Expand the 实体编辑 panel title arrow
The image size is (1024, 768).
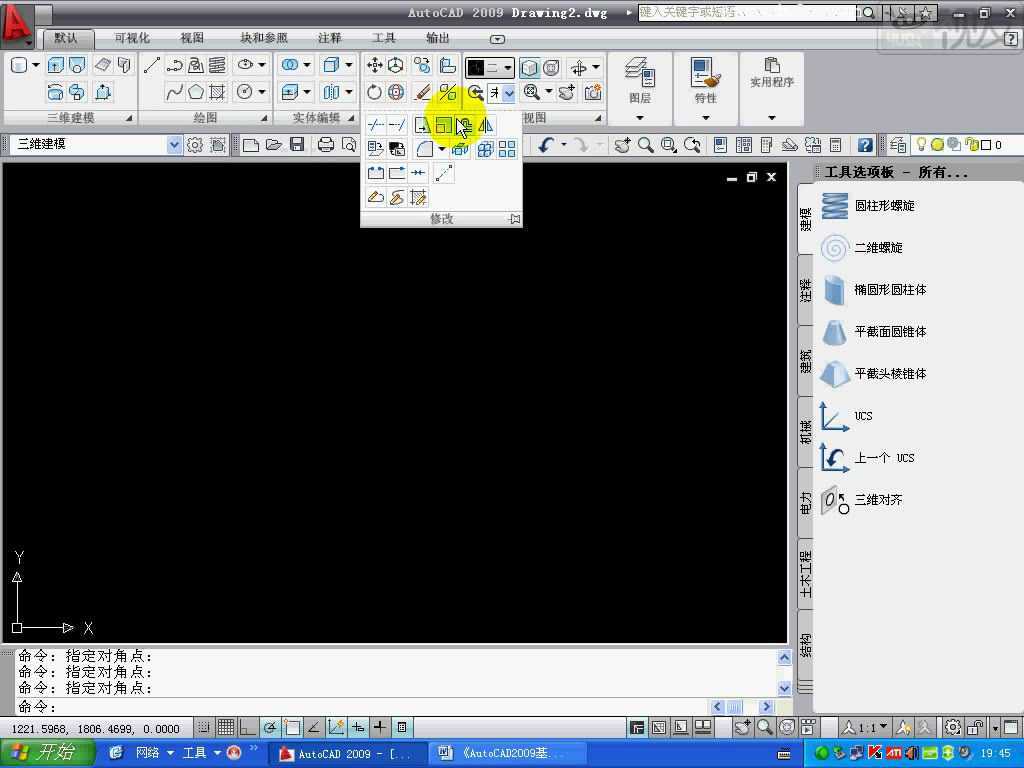tap(351, 118)
